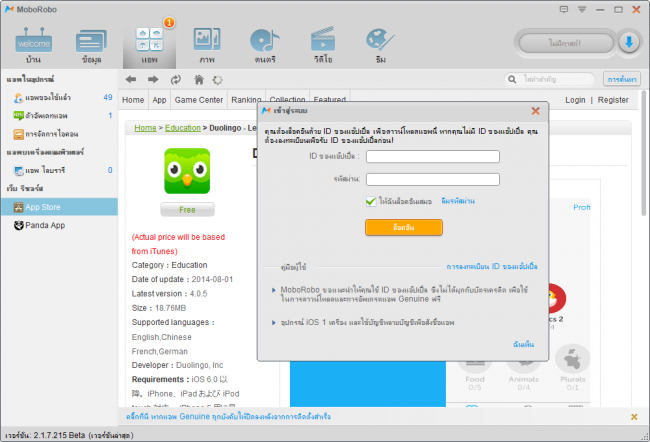
Task: Click the Genuine app notification link
Action: click(x=228, y=417)
